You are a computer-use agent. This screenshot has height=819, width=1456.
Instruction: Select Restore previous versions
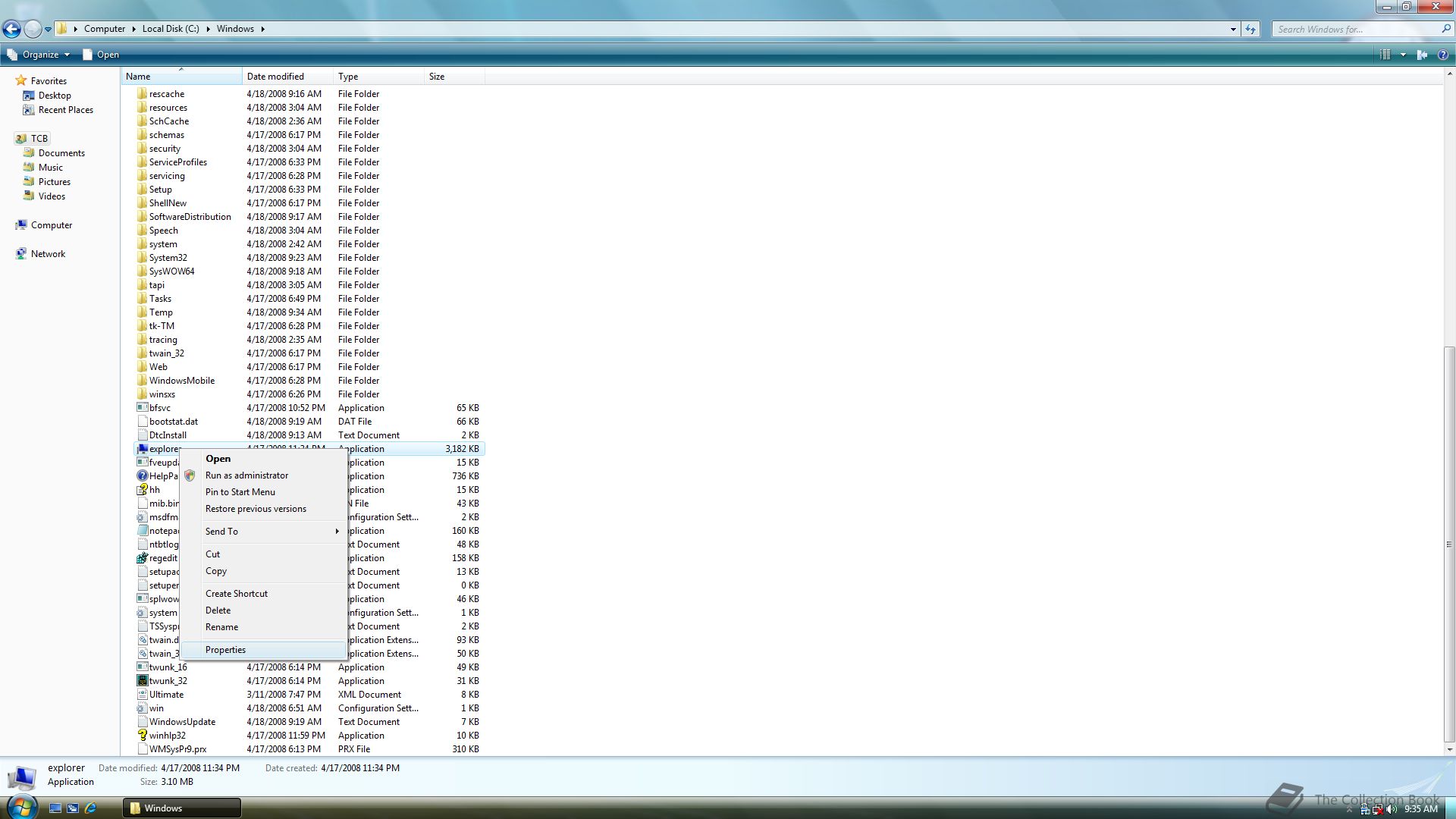[x=264, y=509]
